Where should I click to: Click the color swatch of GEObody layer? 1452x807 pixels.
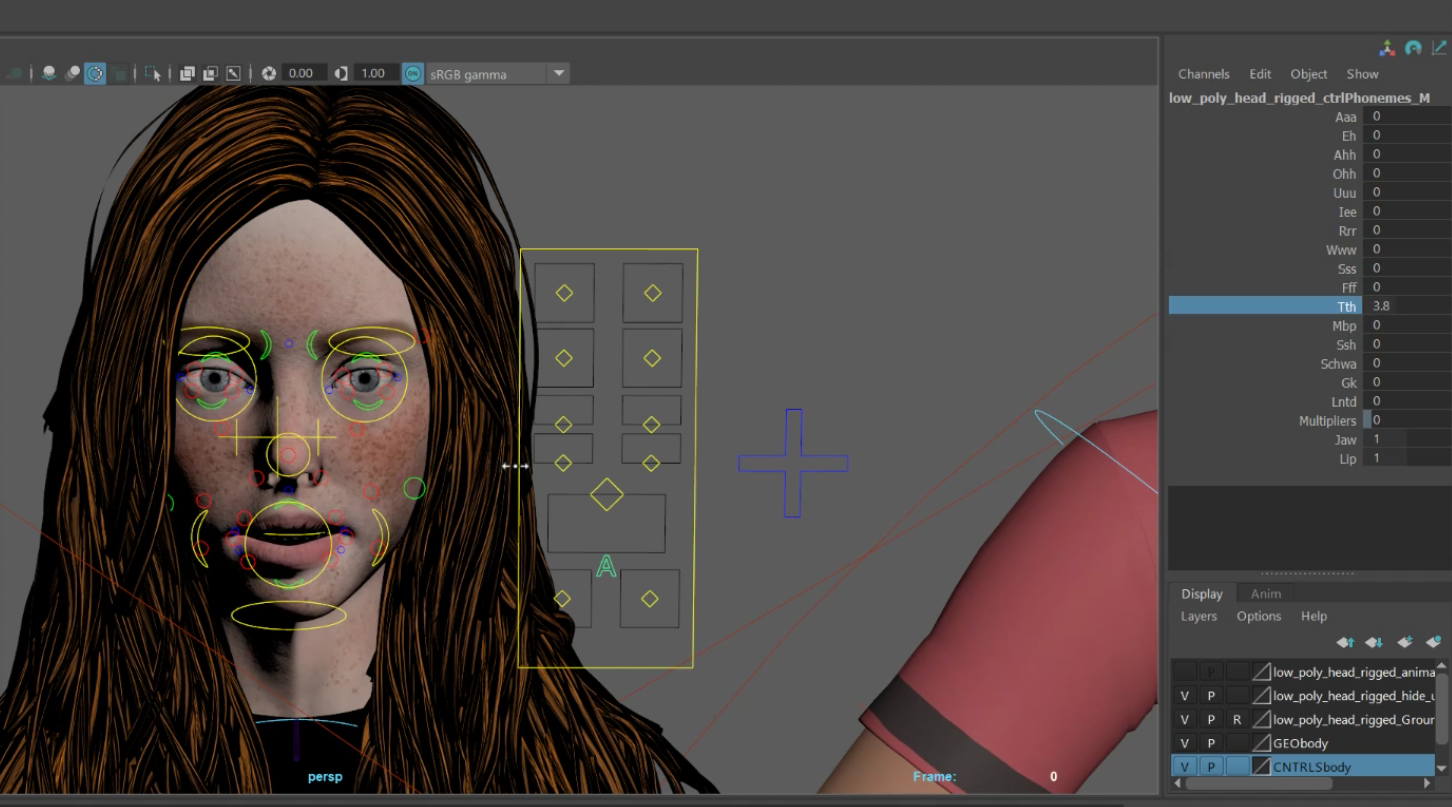[x=1262, y=743]
